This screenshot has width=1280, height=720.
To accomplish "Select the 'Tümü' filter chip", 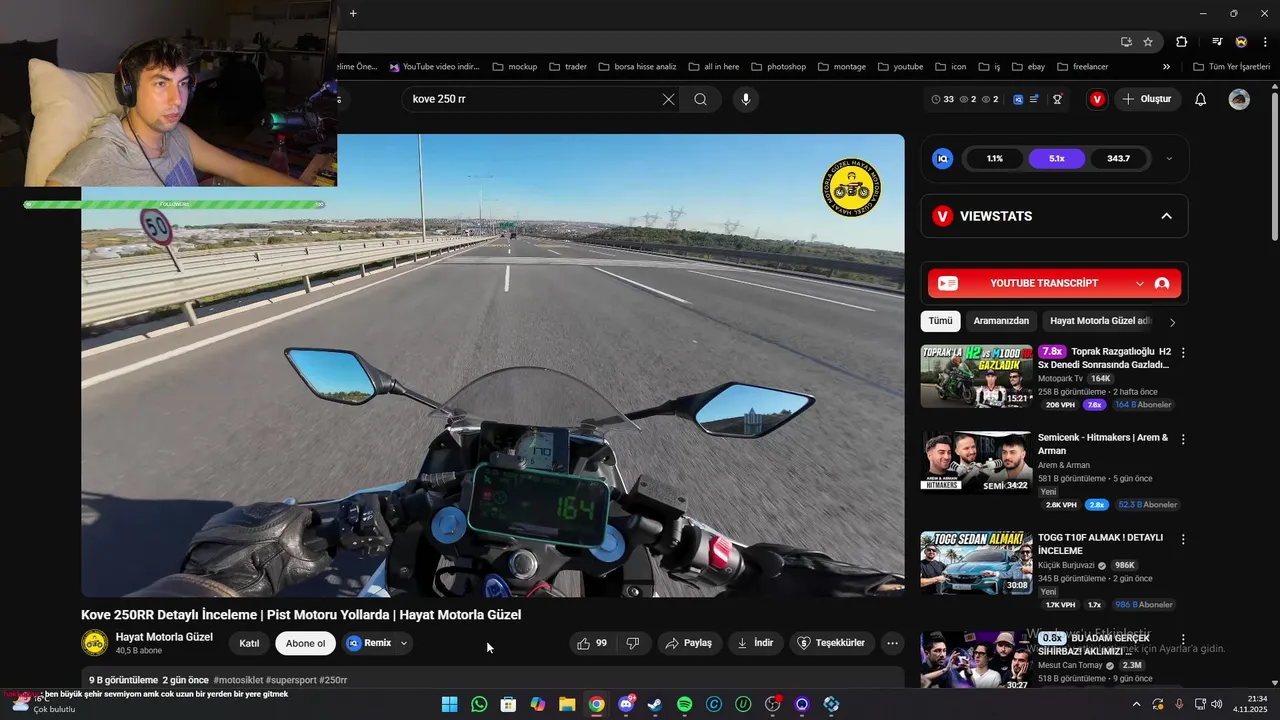I will 940,321.
